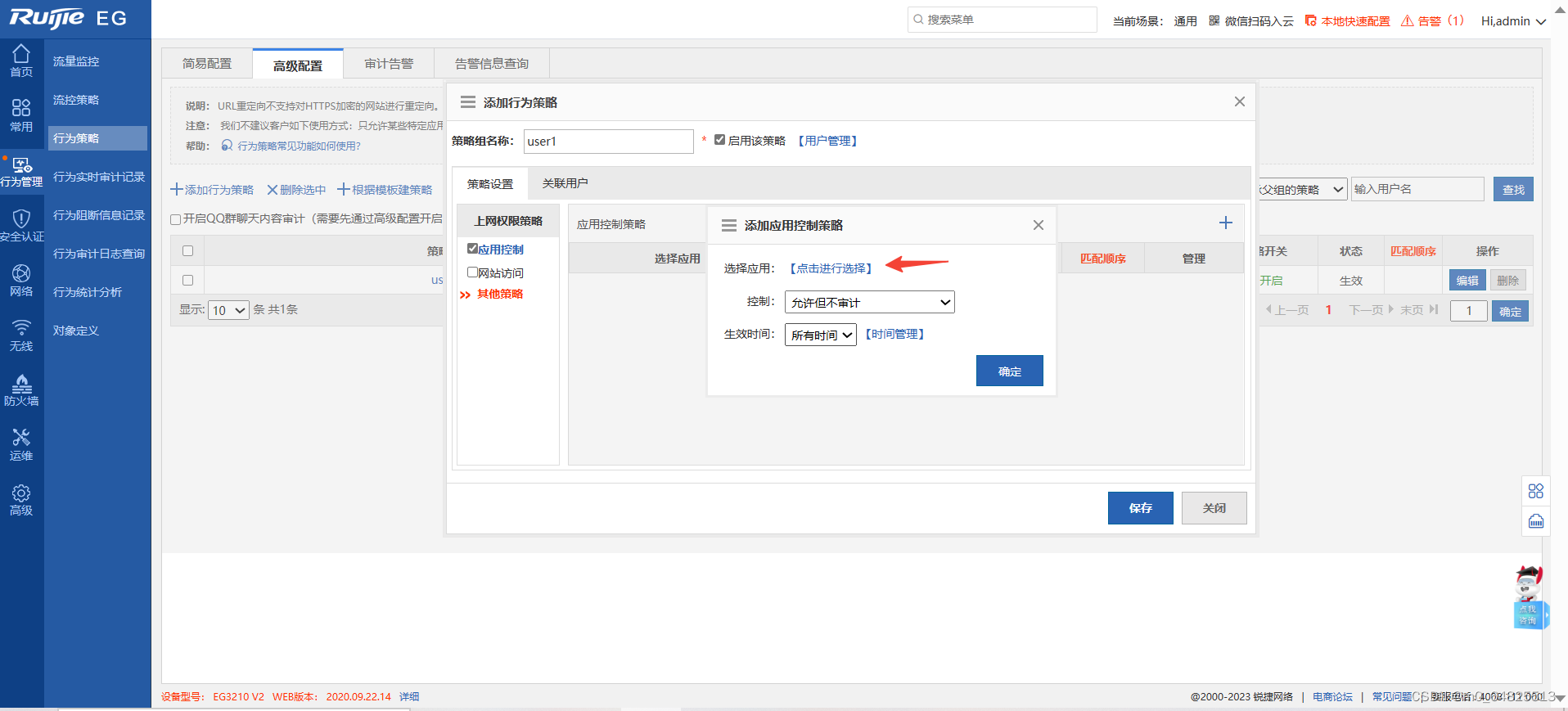The width and height of the screenshot is (1568, 711).
Task: Enable 开启QQ群聊天内容审计 checkbox
Action: click(175, 219)
